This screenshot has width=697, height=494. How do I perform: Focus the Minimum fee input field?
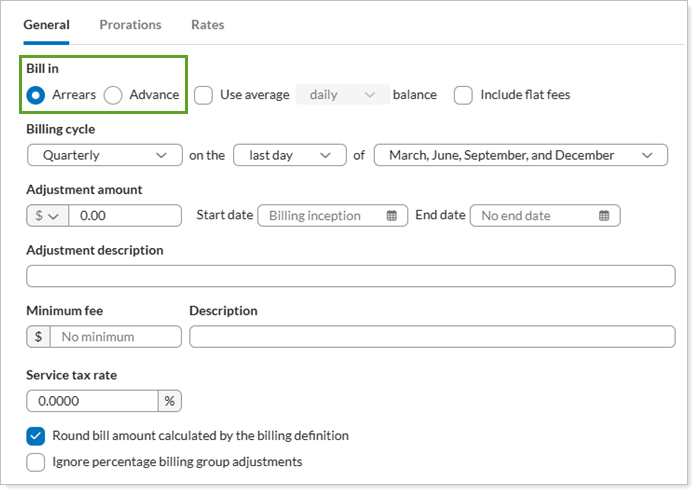click(x=115, y=337)
